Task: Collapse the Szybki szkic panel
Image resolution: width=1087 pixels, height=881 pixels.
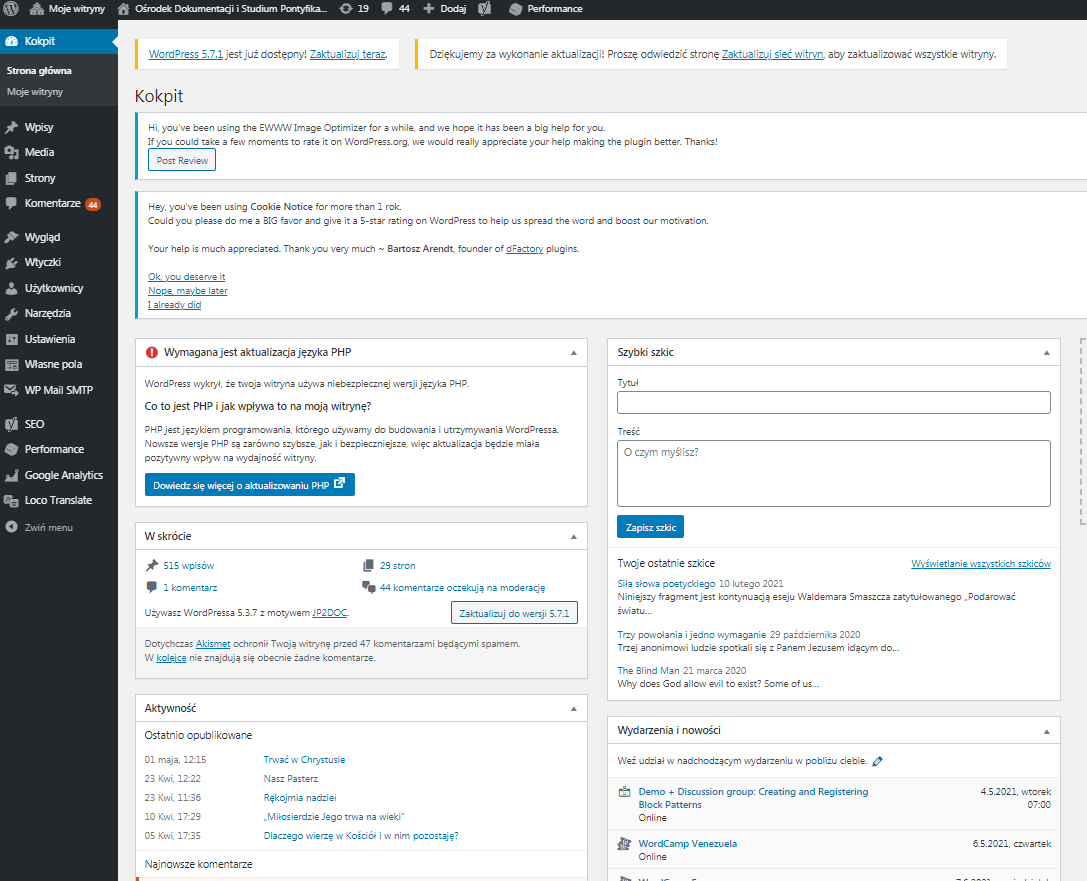Action: click(x=1046, y=353)
